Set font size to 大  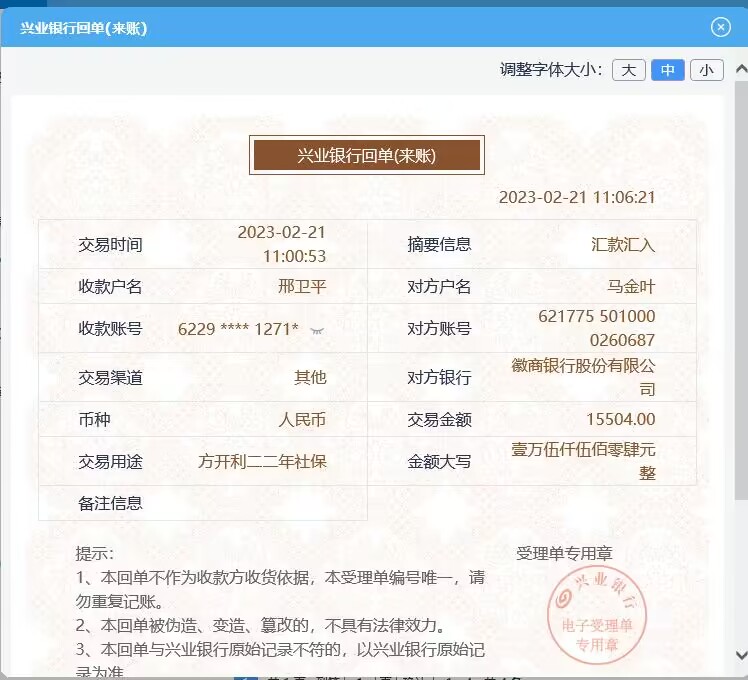628,70
